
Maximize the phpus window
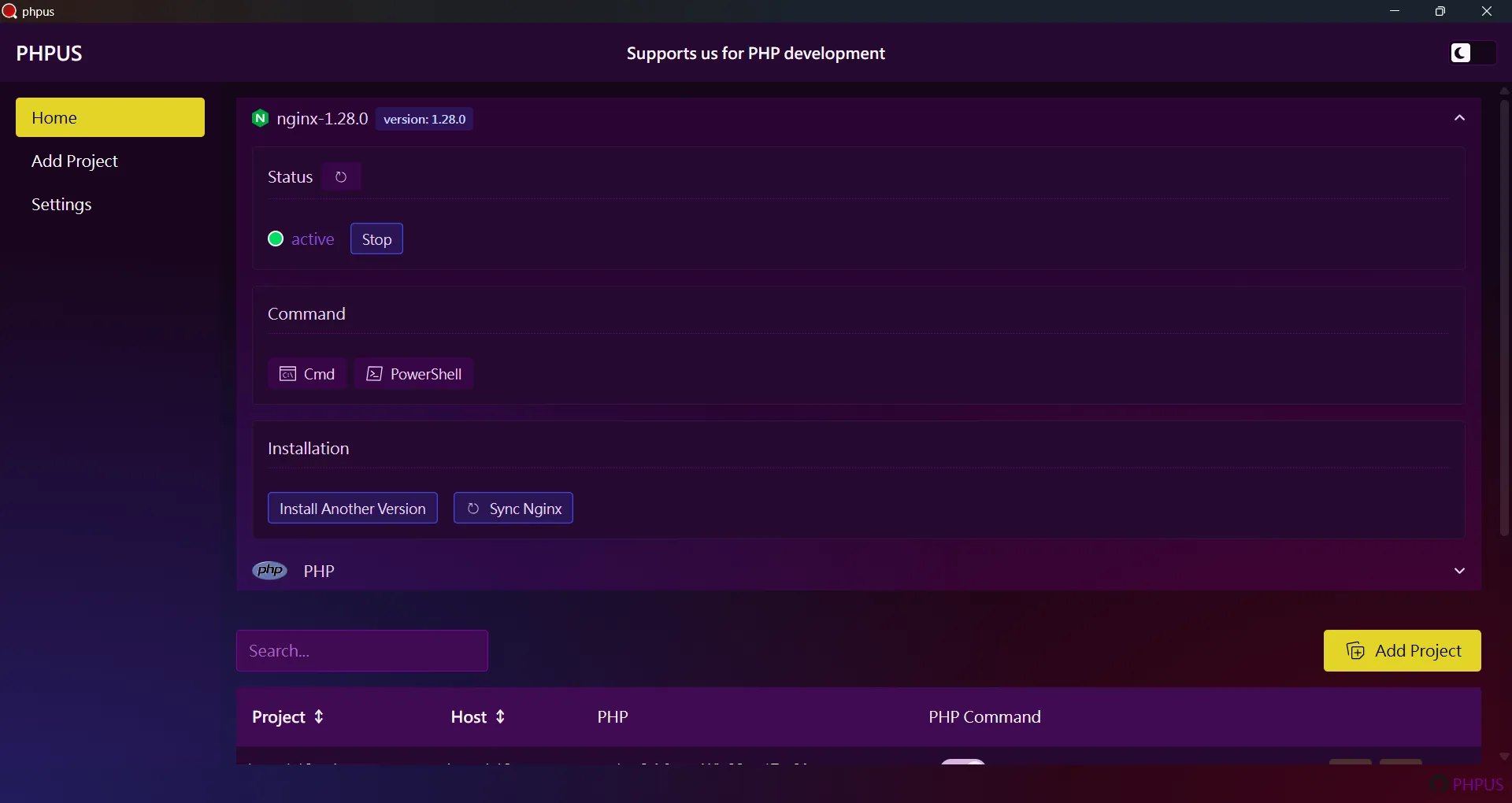[x=1440, y=11]
